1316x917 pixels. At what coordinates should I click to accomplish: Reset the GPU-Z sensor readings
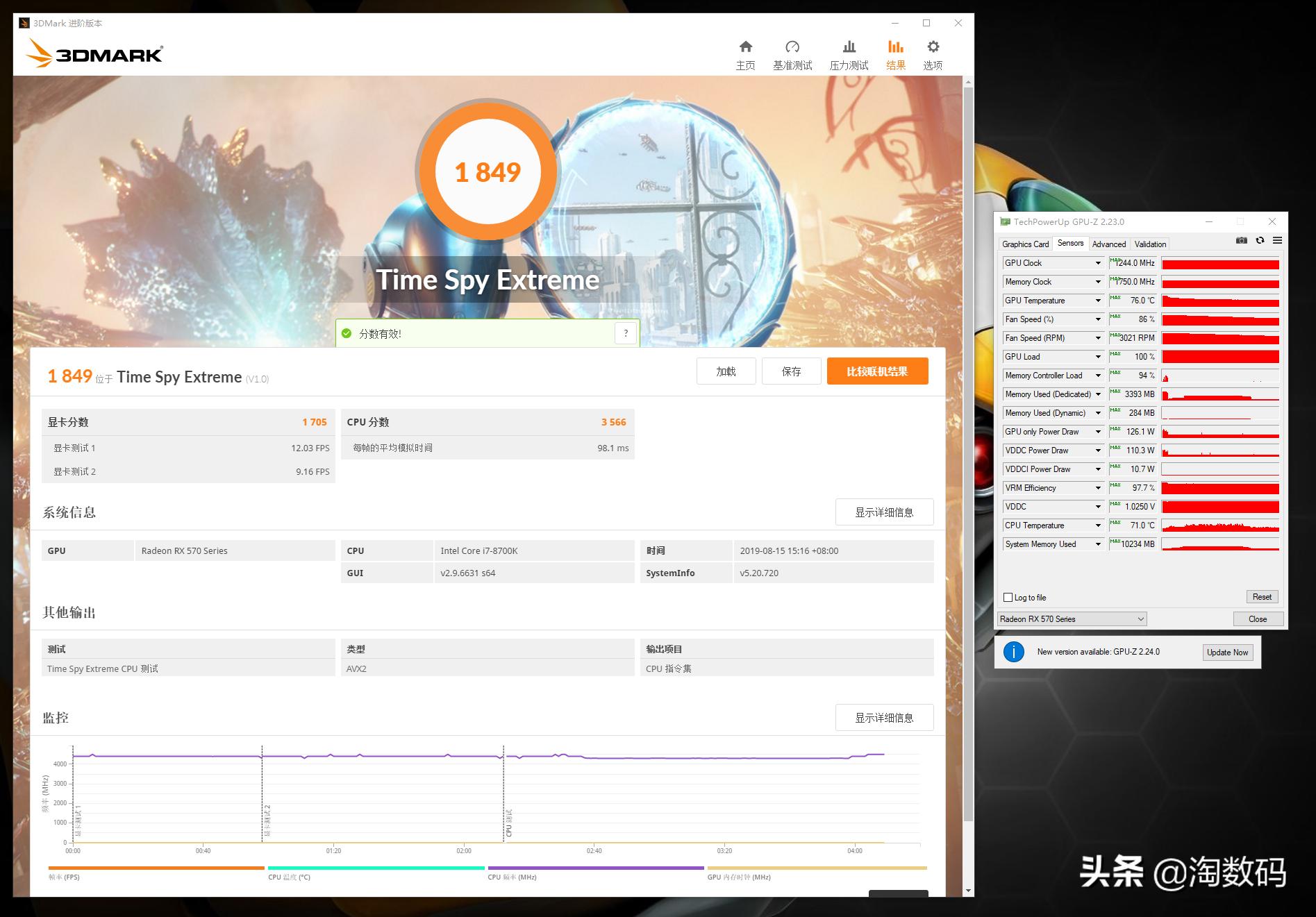[x=1262, y=596]
